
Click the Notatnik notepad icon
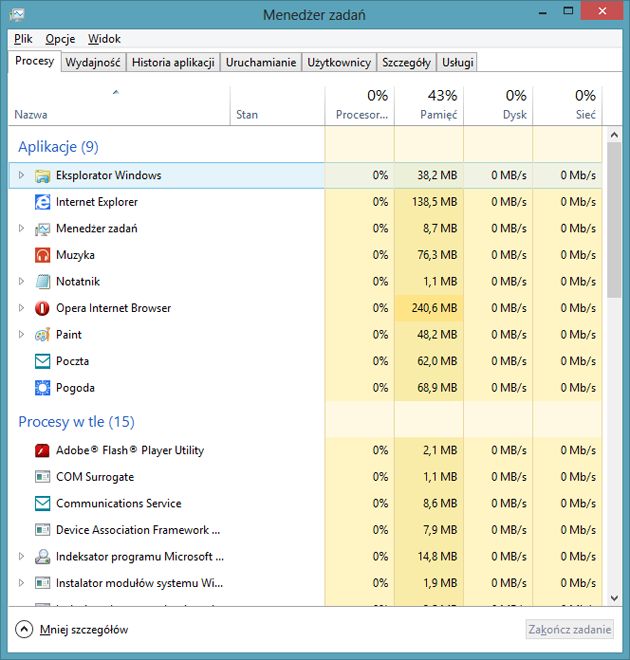tap(42, 282)
